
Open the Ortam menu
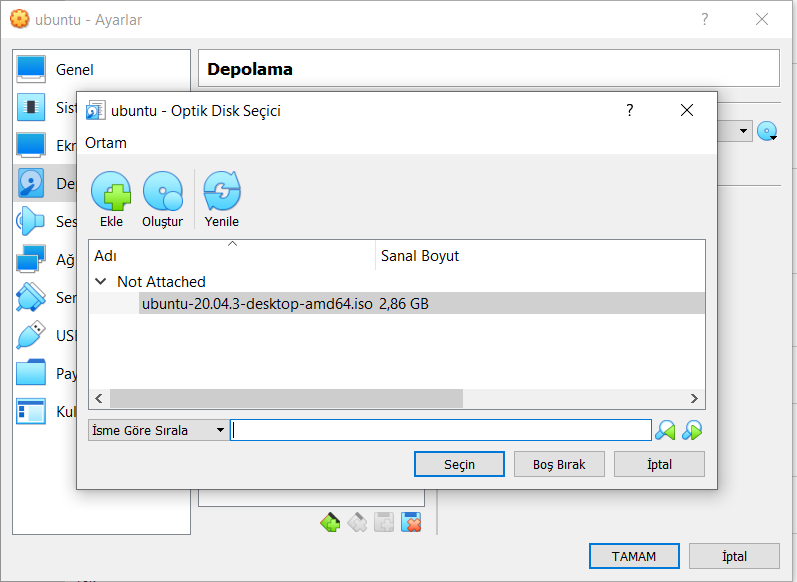[106, 143]
